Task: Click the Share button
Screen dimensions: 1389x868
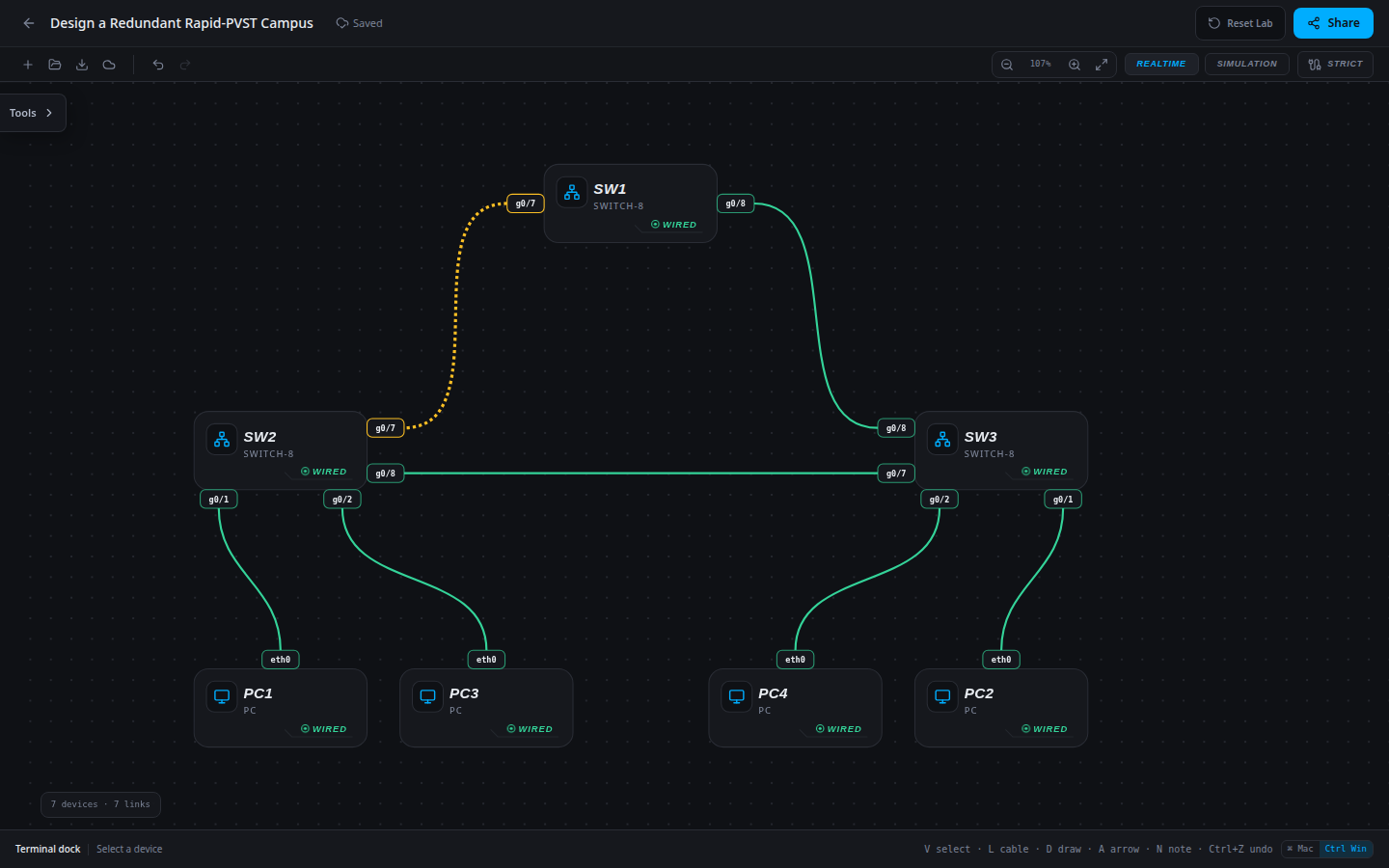Action: point(1333,23)
